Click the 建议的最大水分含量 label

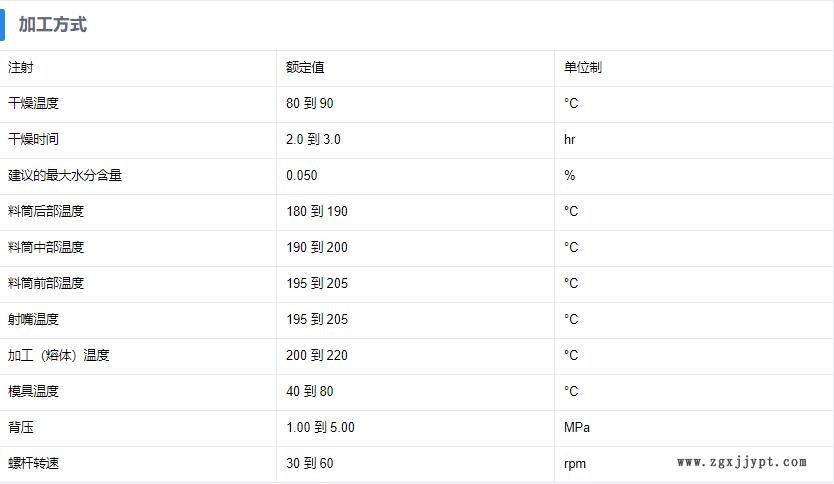(x=65, y=176)
